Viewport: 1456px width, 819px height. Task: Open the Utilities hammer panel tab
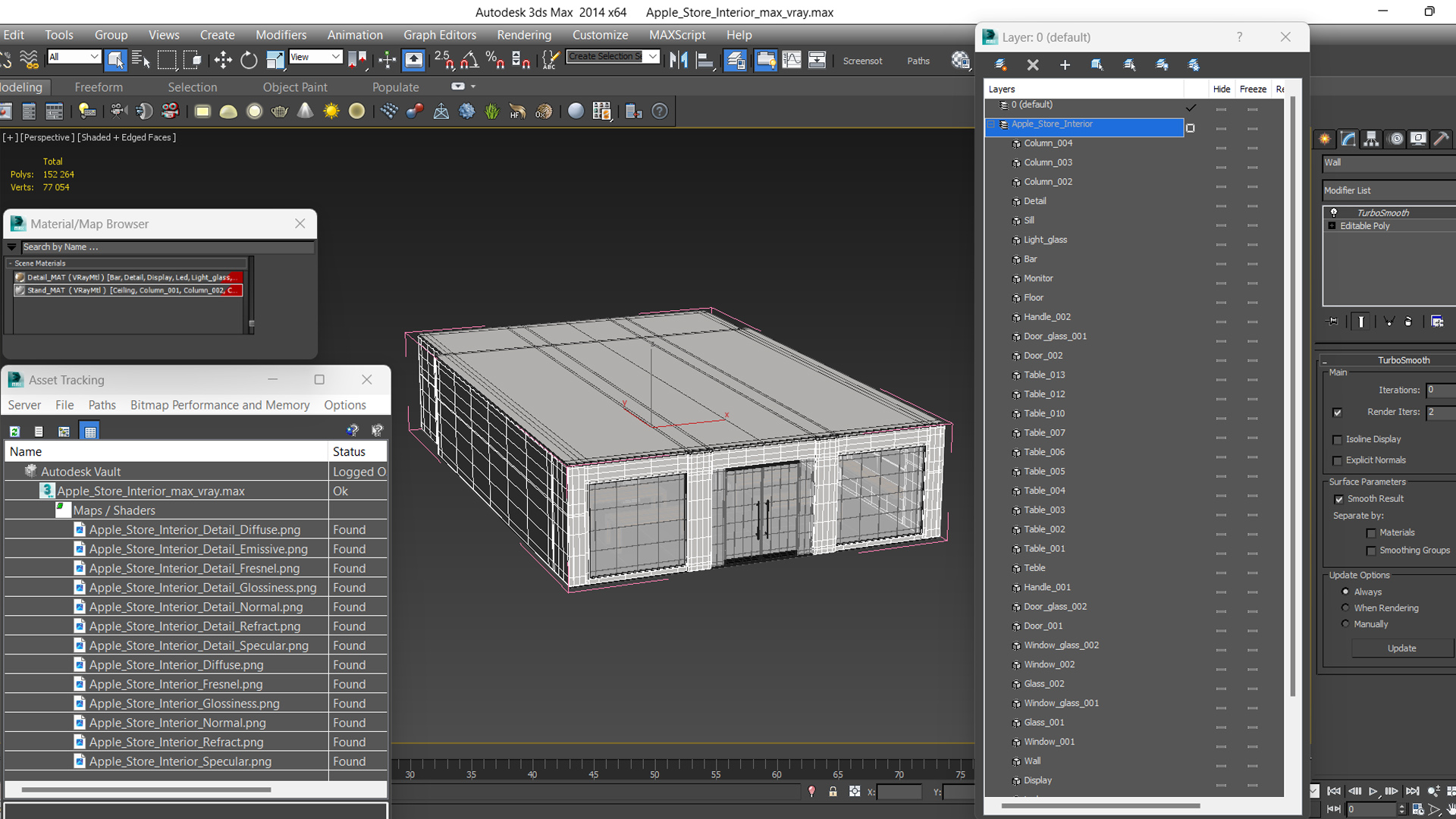pyautogui.click(x=1442, y=139)
